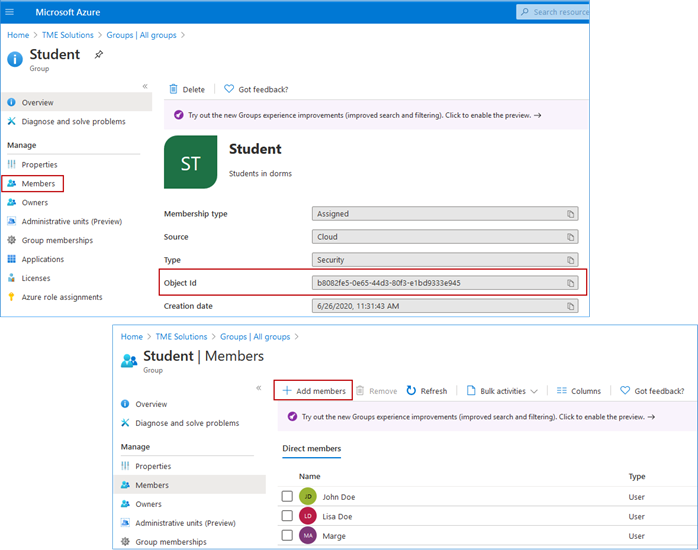
Task: Go to Groups | All groups in Members pane
Action: point(255,337)
